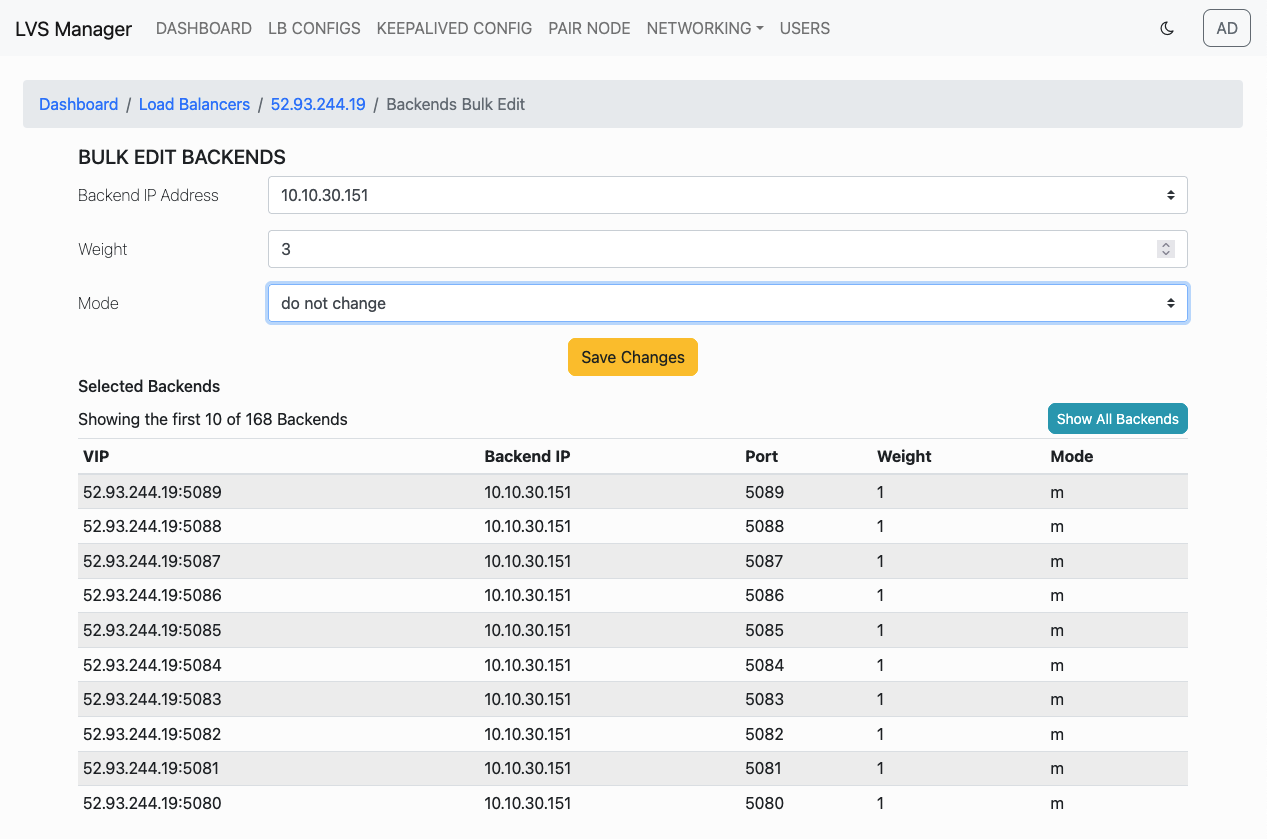Open the Users page
Screen dimensions: 1267x839
pyautogui.click(x=805, y=28)
